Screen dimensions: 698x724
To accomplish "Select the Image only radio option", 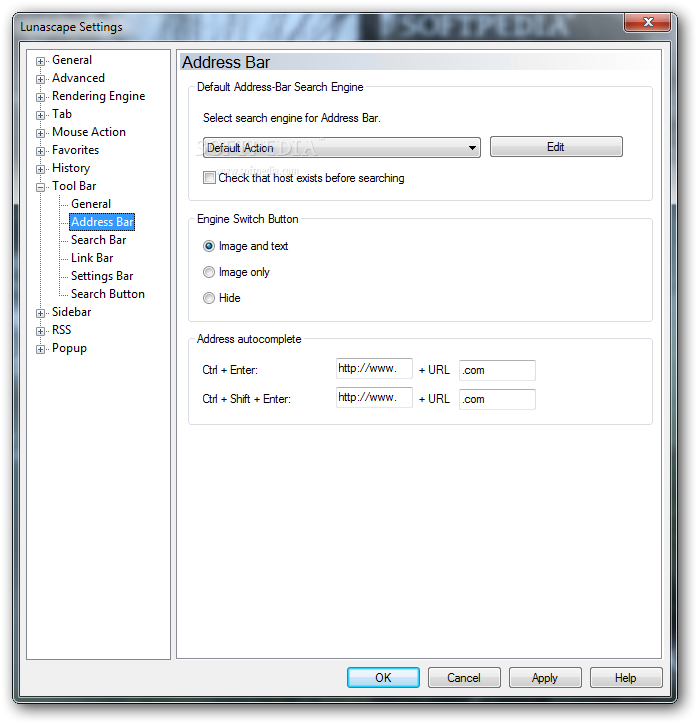I will pyautogui.click(x=209, y=272).
